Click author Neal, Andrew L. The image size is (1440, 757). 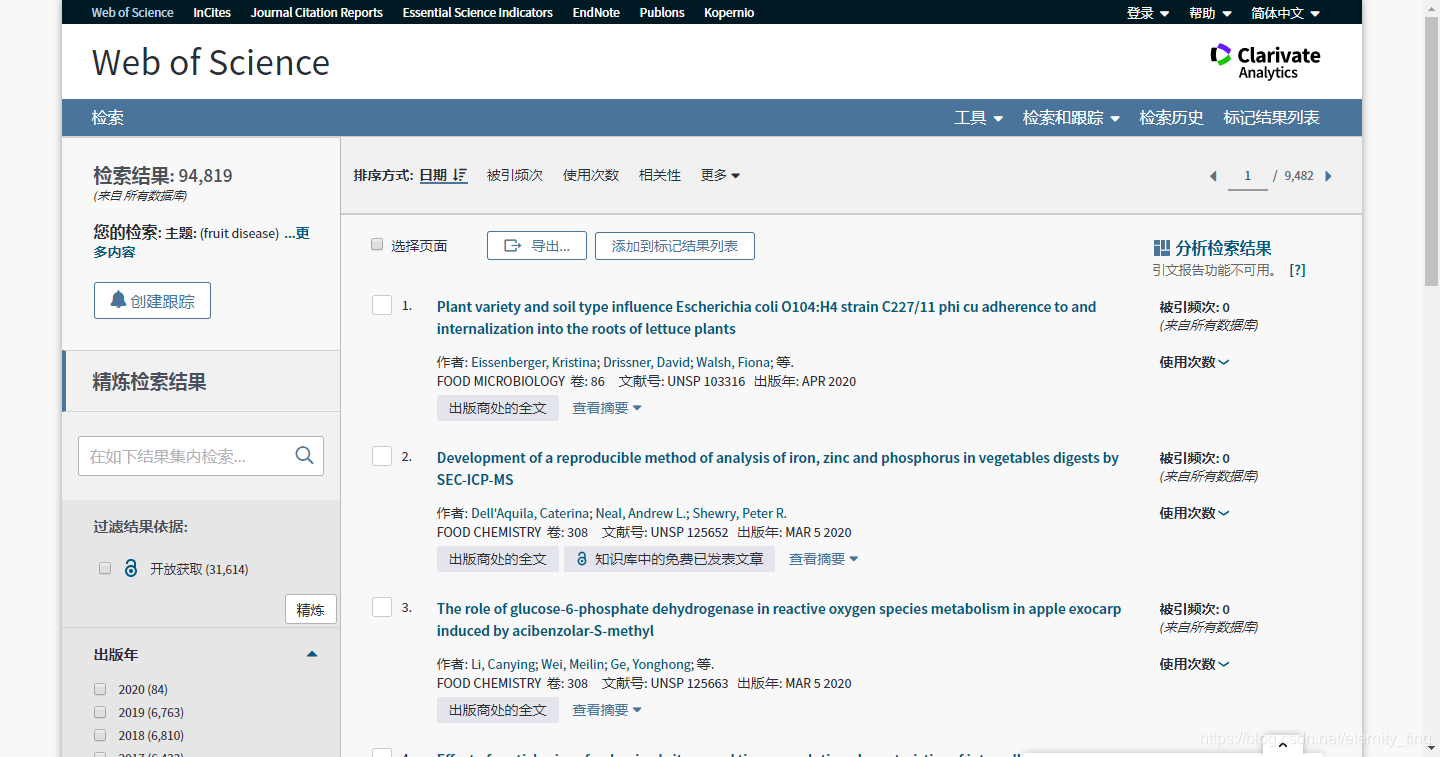(x=641, y=513)
